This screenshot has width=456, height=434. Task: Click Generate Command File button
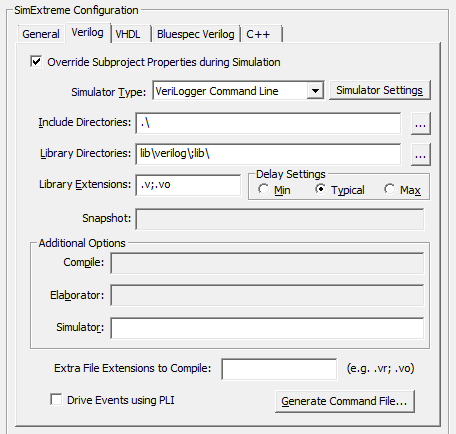[345, 401]
